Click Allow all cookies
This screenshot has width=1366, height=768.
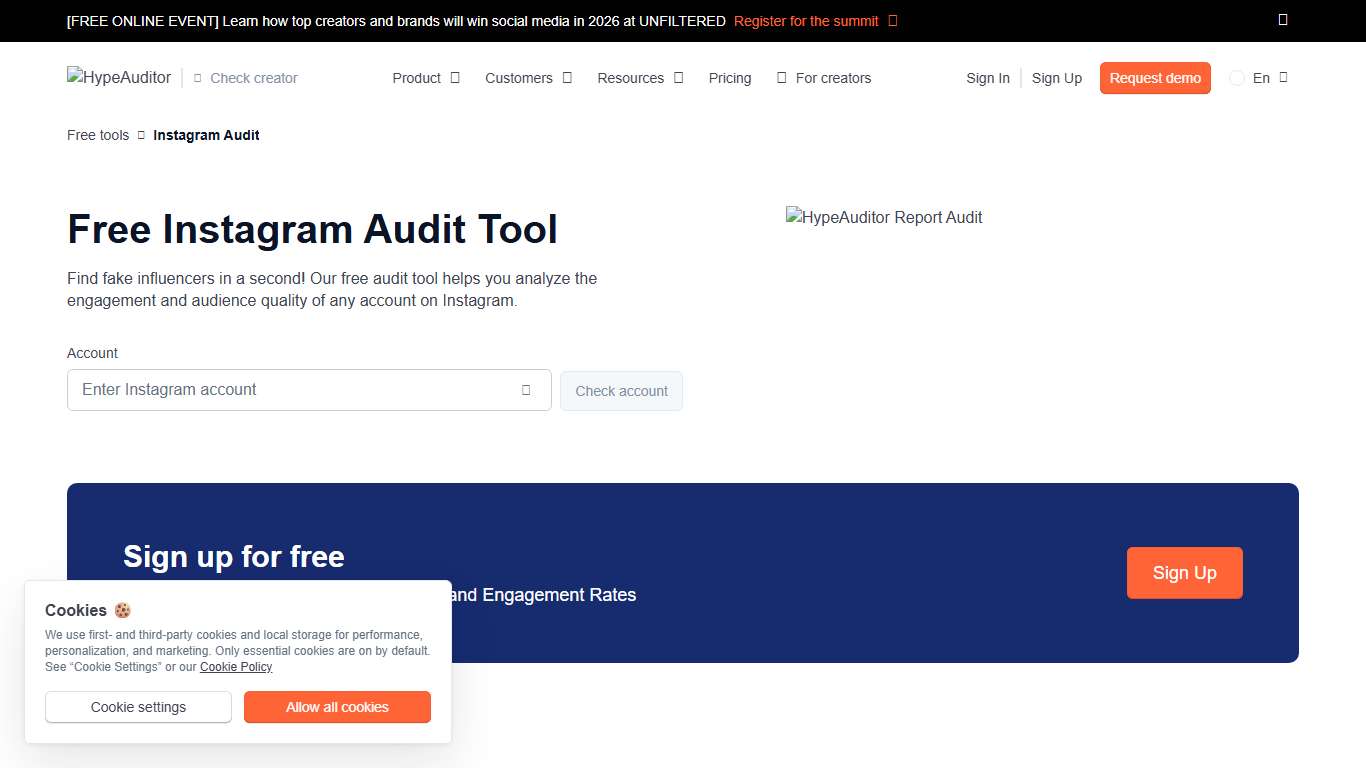point(337,707)
